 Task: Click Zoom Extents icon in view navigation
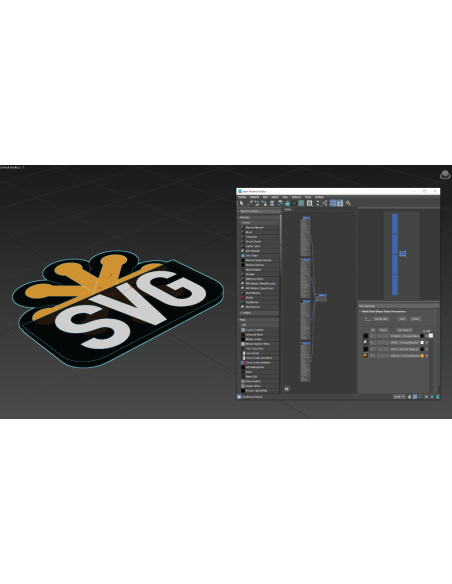coord(426,397)
